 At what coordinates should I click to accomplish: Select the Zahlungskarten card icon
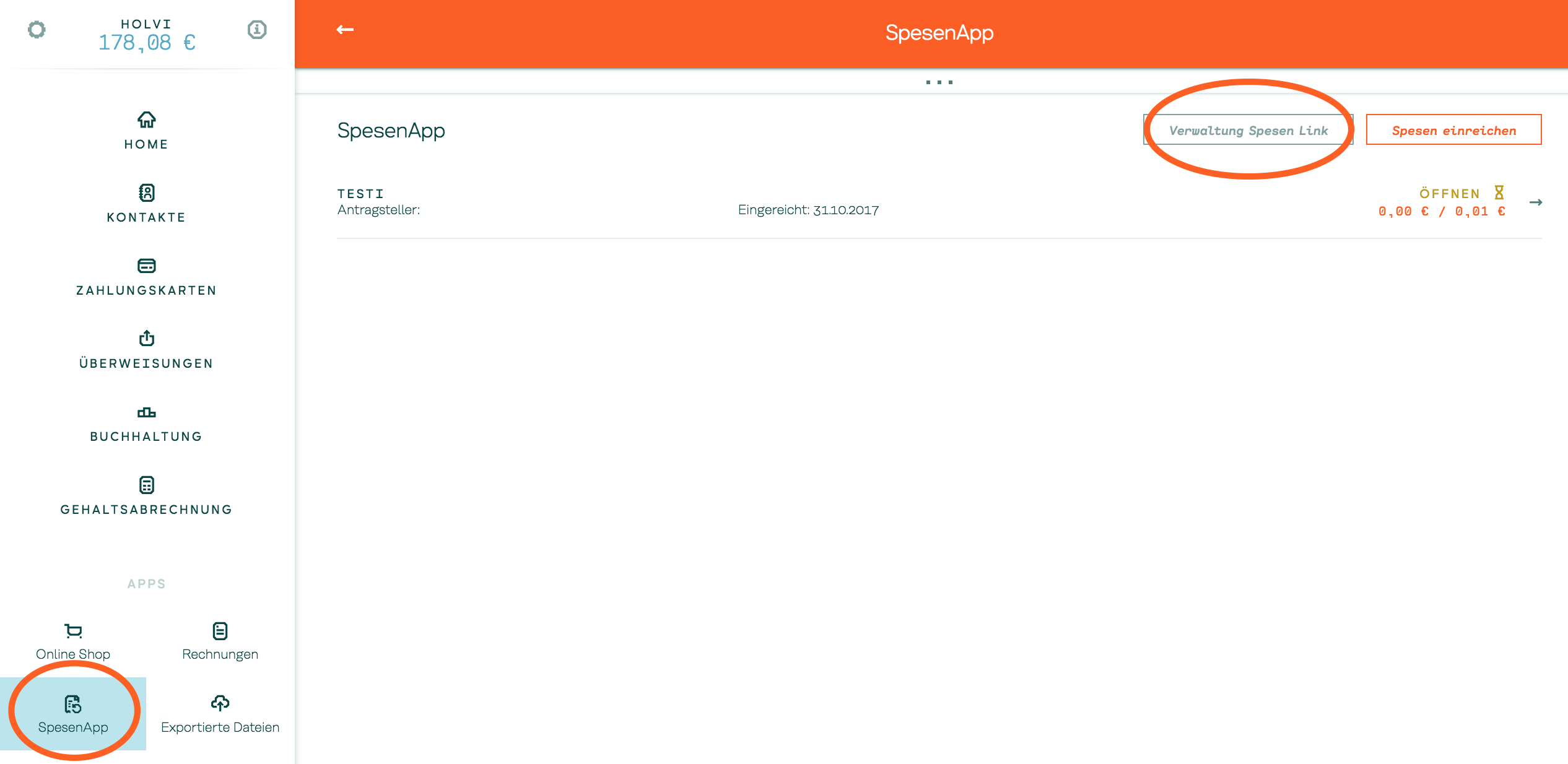click(147, 266)
